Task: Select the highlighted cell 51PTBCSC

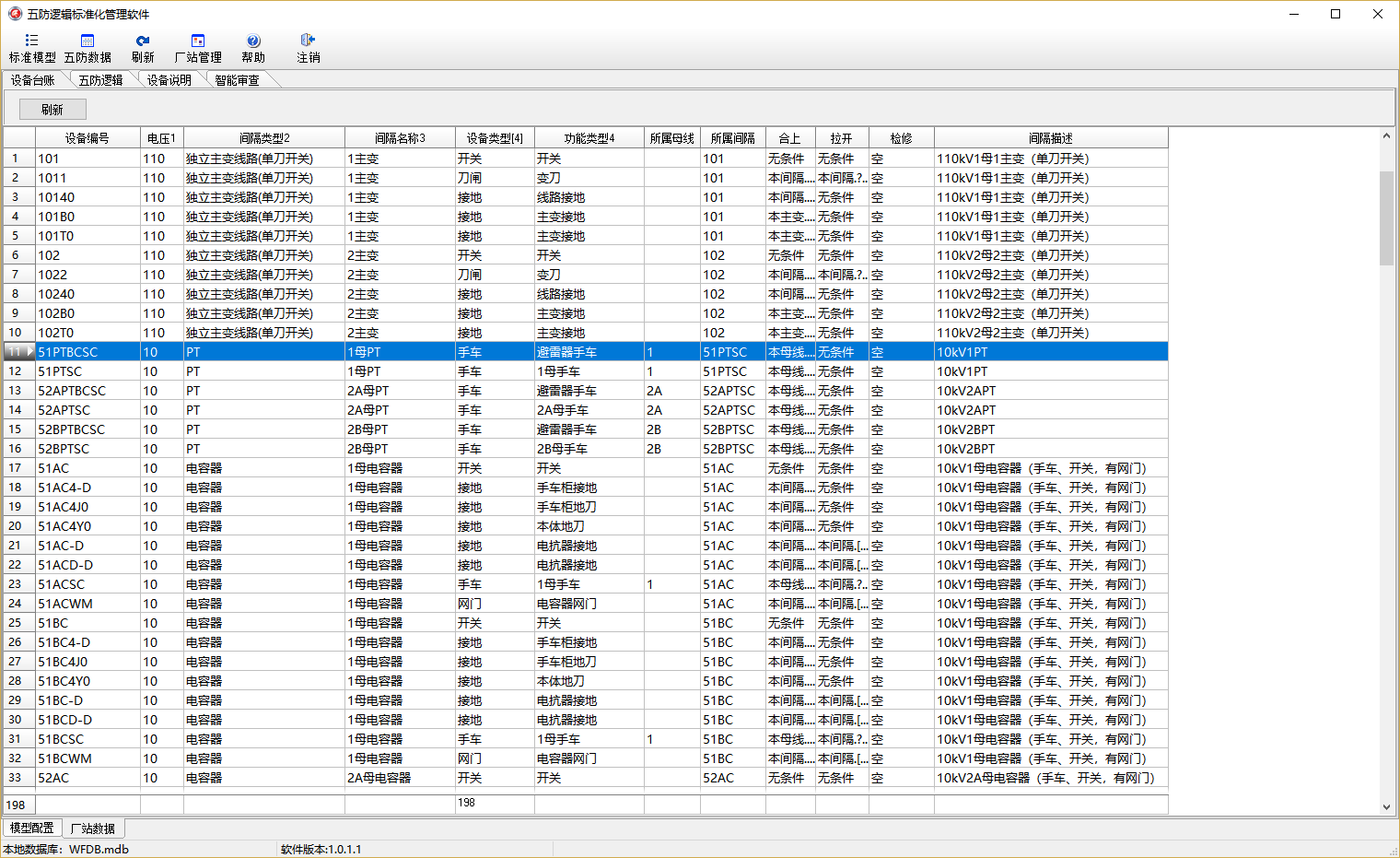Action: (x=87, y=352)
